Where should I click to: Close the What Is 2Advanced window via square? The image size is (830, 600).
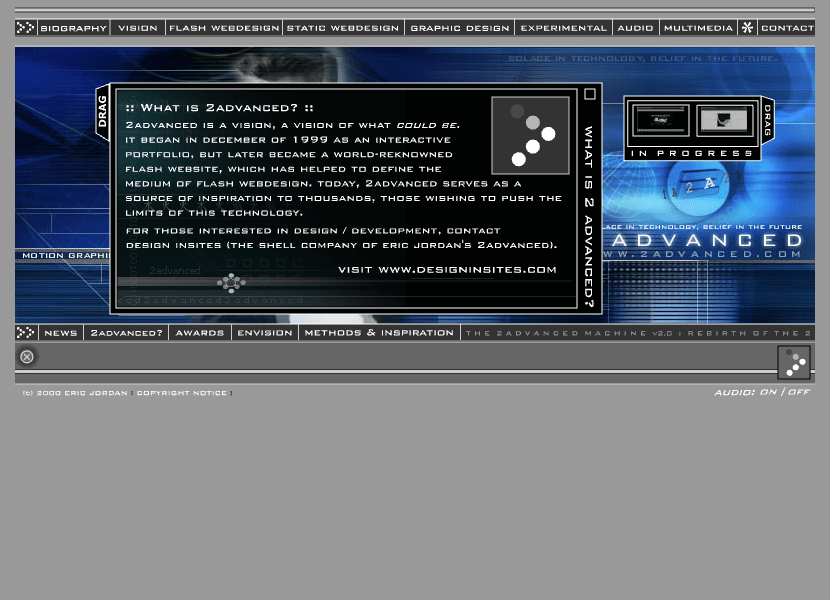(x=590, y=94)
